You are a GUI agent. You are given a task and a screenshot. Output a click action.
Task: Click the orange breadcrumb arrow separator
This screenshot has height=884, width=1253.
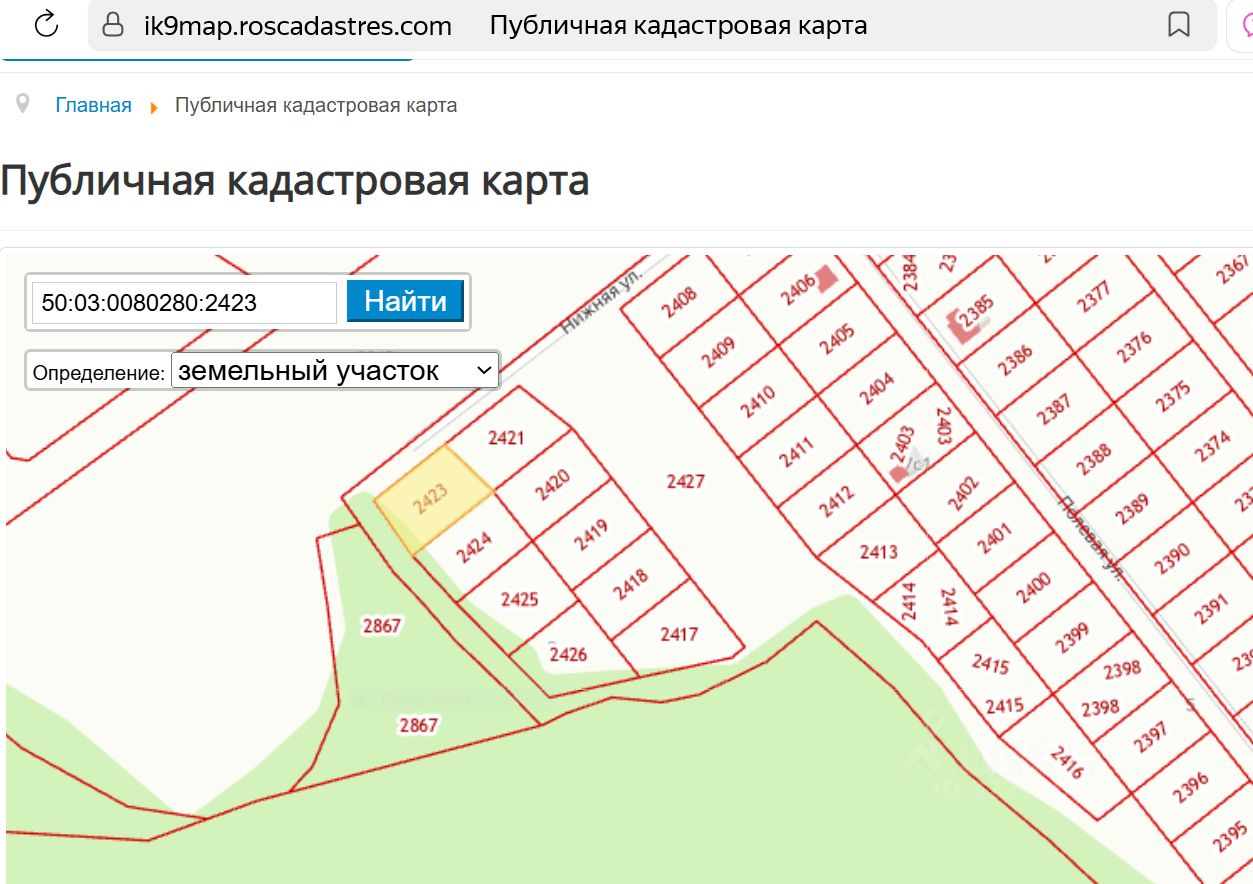coord(154,106)
